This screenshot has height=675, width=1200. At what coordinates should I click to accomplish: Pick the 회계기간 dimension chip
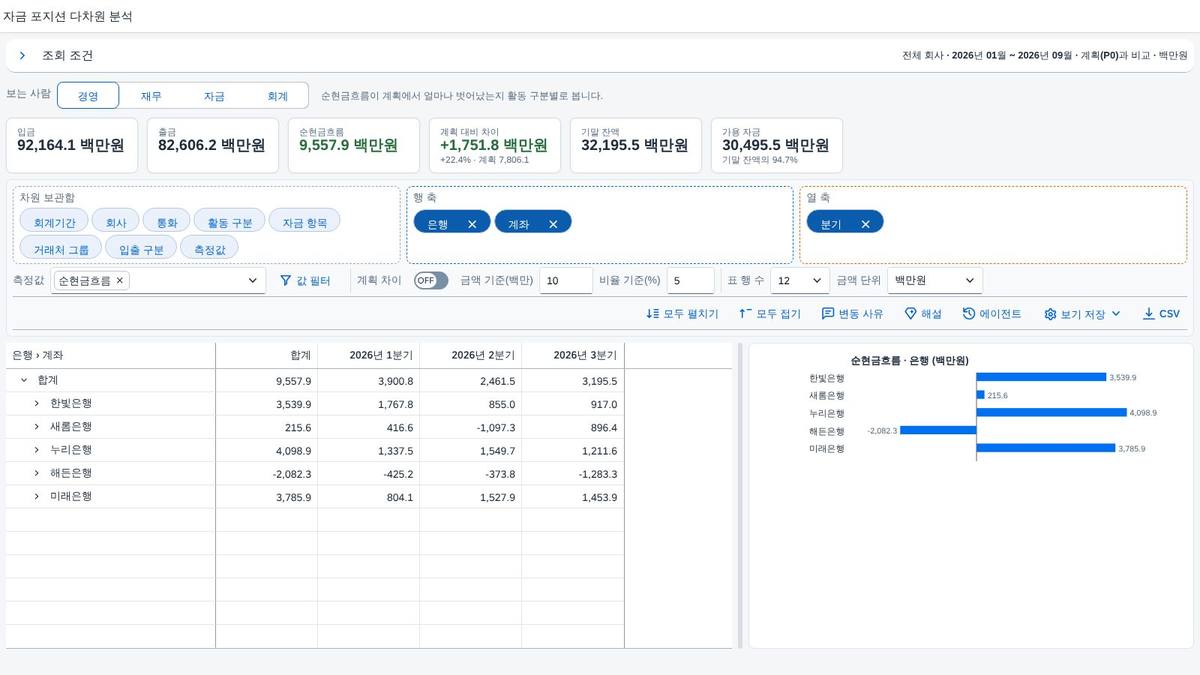(x=54, y=221)
